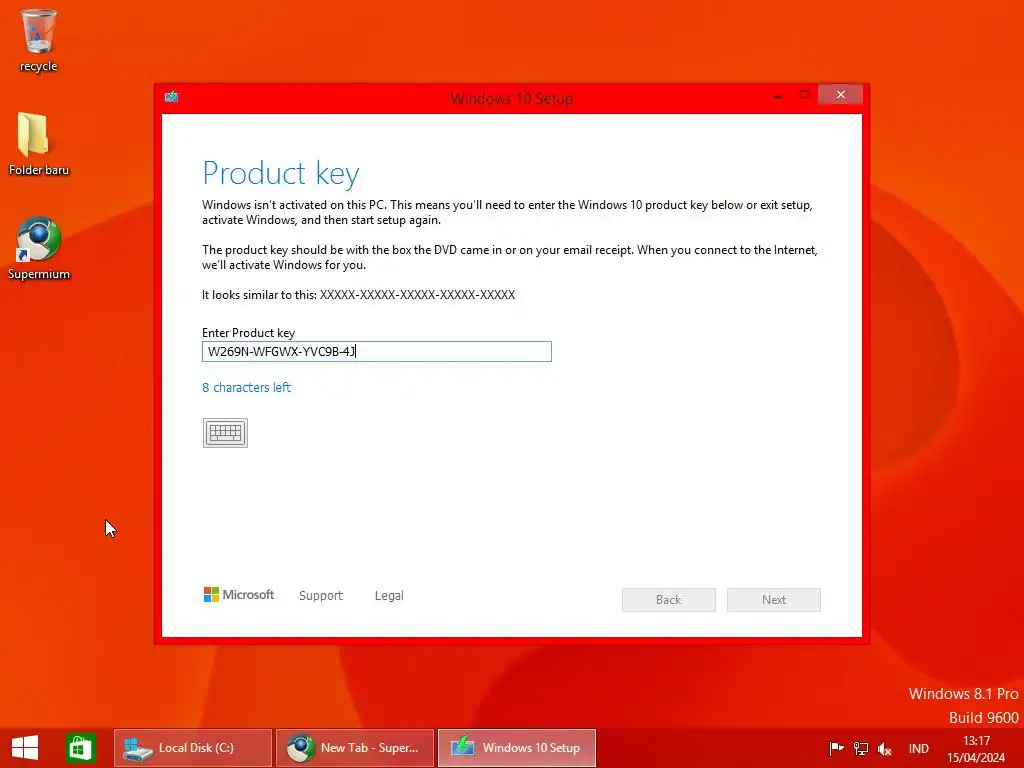The image size is (1024, 768).
Task: Open the network tray icon
Action: coord(861,748)
